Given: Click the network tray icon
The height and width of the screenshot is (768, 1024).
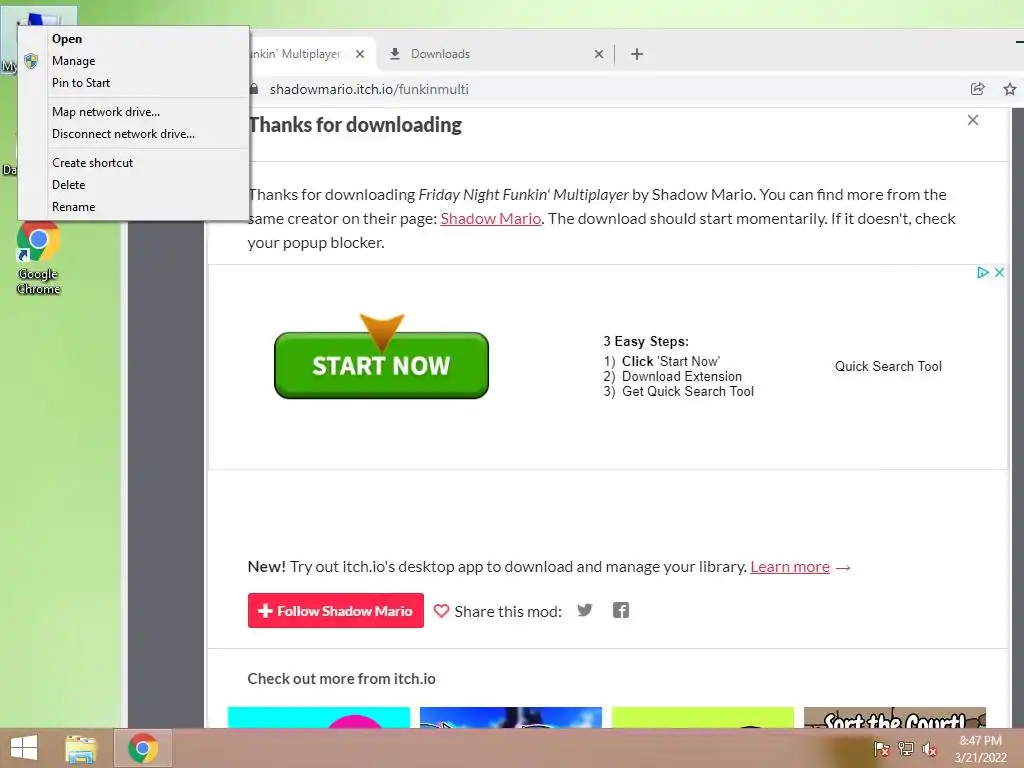Looking at the screenshot, I should click(x=906, y=748).
